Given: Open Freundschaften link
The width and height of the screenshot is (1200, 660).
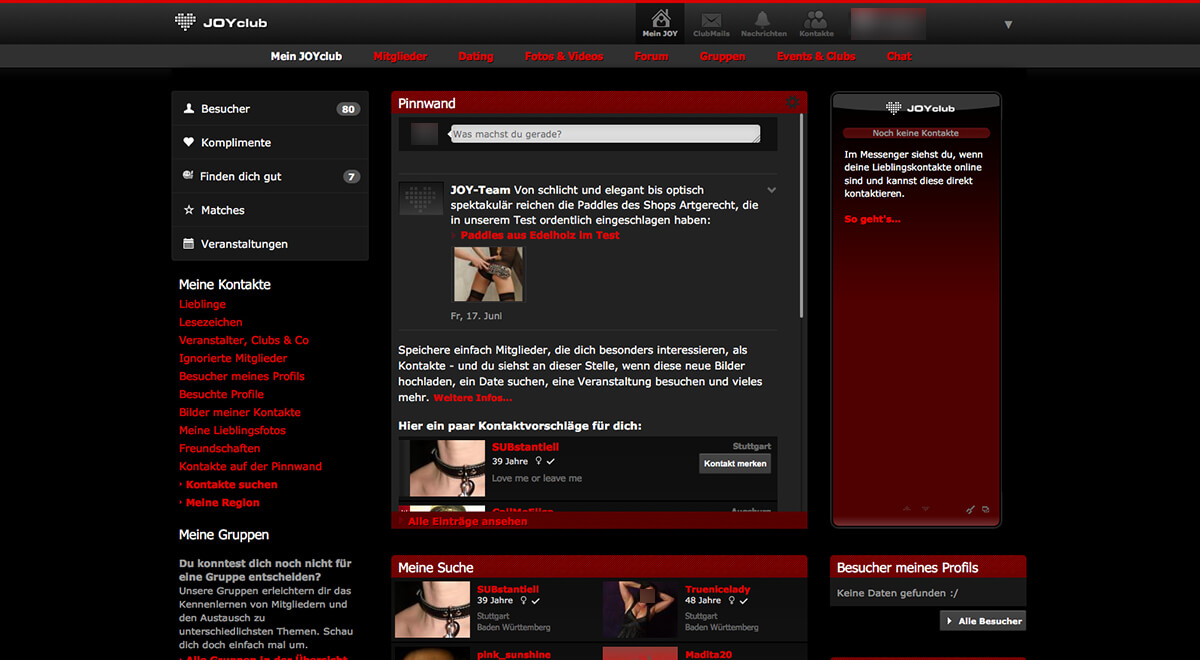Looking at the screenshot, I should tap(219, 448).
